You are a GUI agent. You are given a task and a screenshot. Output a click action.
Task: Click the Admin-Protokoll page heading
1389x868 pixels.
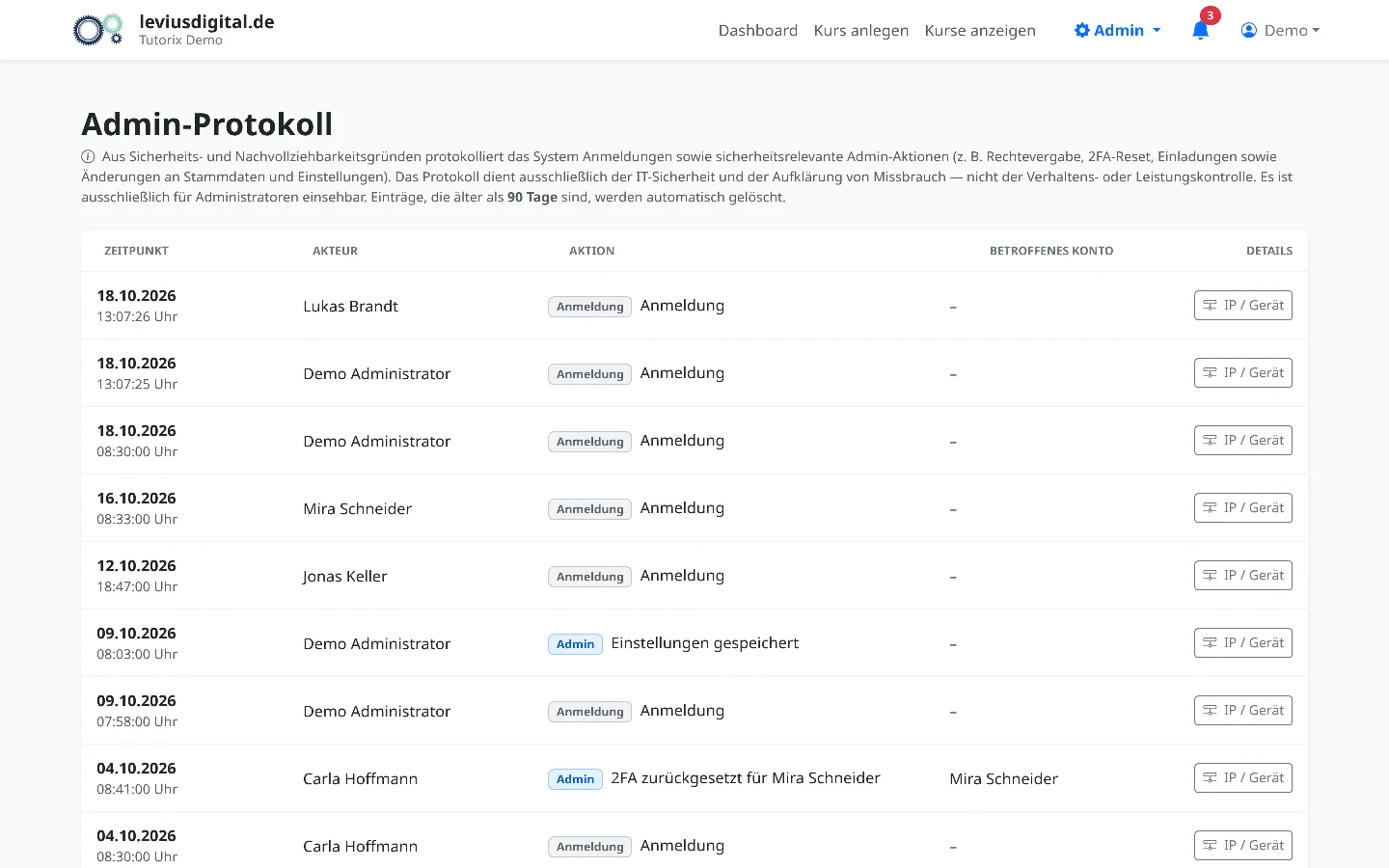(206, 123)
